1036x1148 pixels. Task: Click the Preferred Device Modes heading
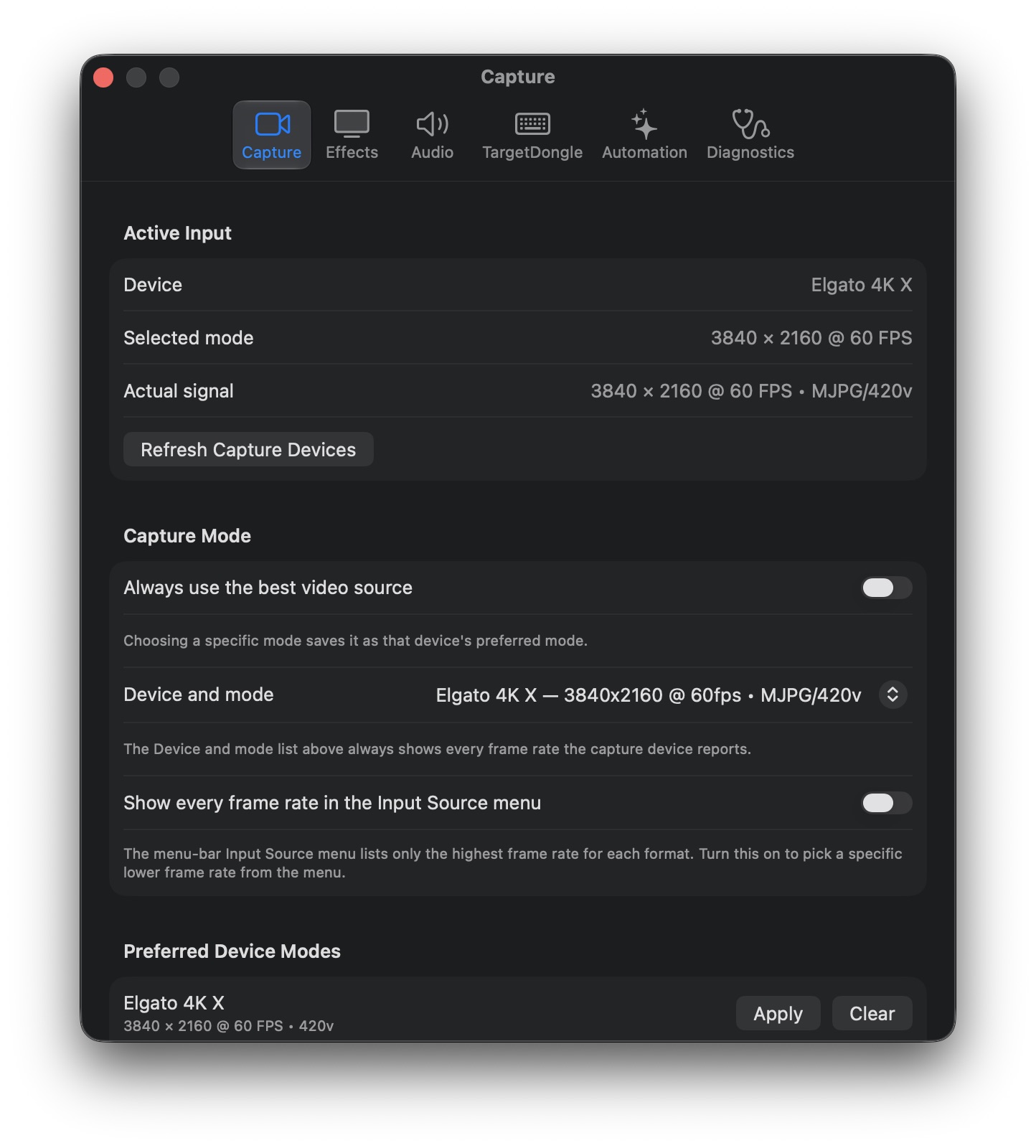coord(232,951)
